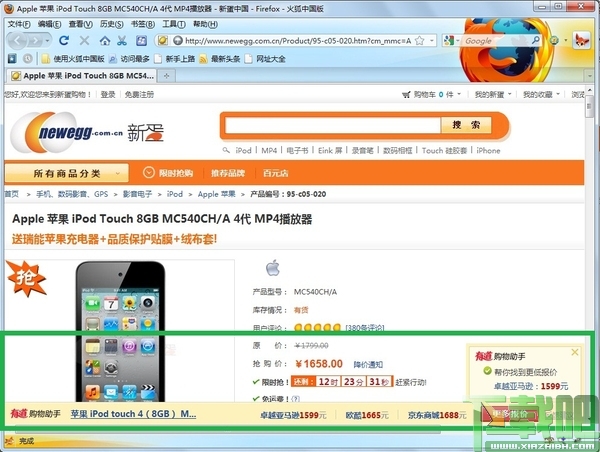Expand 所有商品分类 category dropdown
This screenshot has width=600, height=452.
point(67,173)
